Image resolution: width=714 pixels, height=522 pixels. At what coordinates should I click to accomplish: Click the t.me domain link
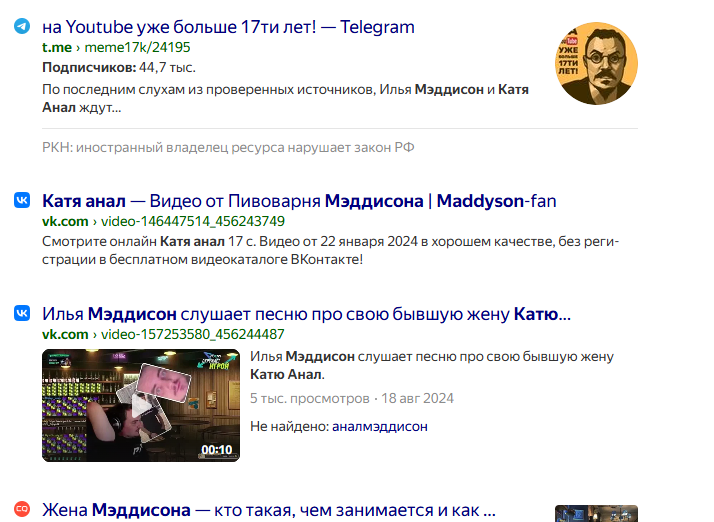(57, 47)
